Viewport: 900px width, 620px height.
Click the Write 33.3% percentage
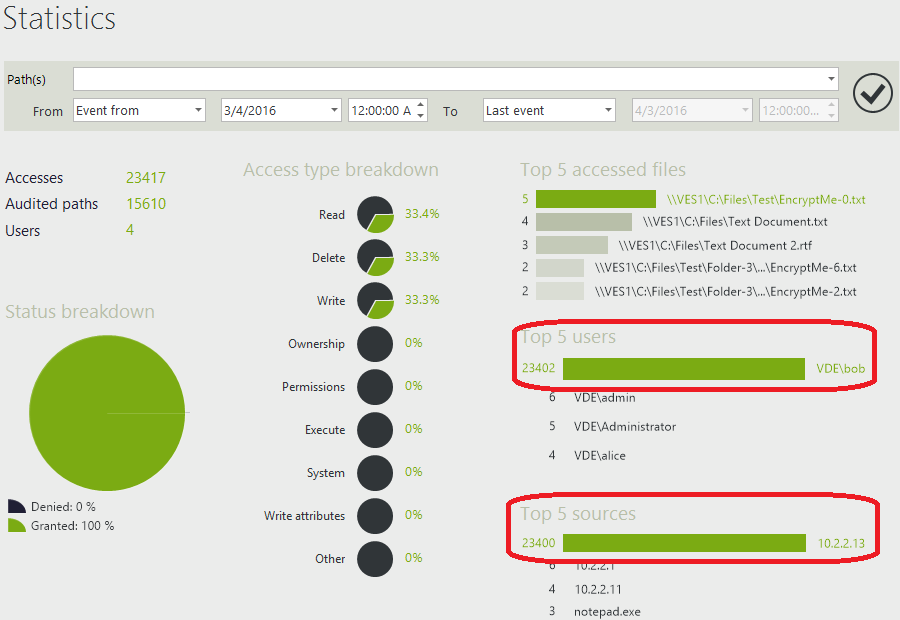click(422, 300)
